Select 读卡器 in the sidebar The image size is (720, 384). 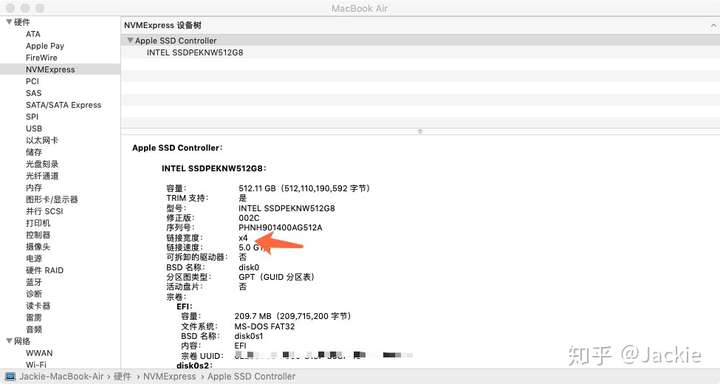tap(38, 306)
